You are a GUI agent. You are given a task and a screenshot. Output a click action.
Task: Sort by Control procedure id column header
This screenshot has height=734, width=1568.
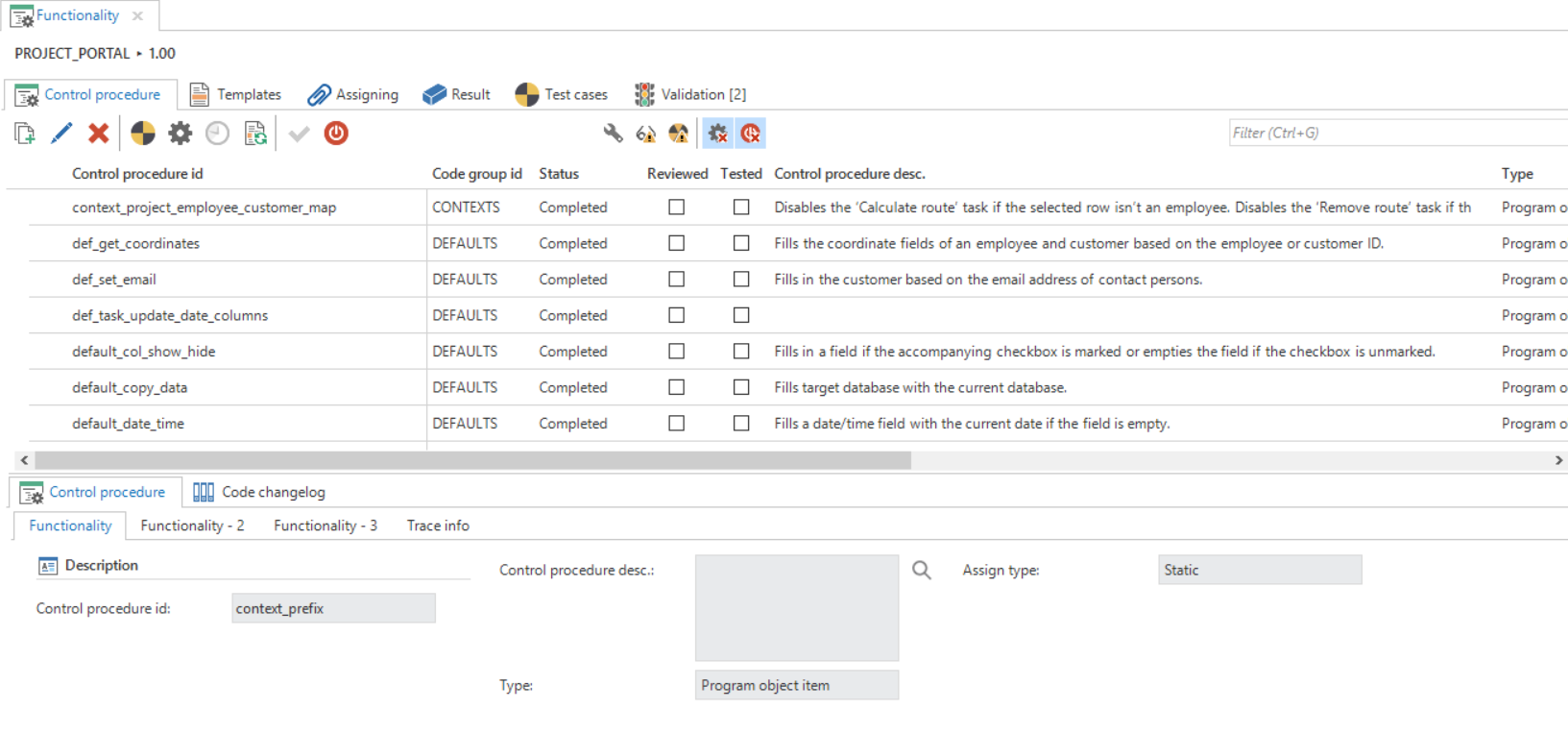(x=137, y=174)
